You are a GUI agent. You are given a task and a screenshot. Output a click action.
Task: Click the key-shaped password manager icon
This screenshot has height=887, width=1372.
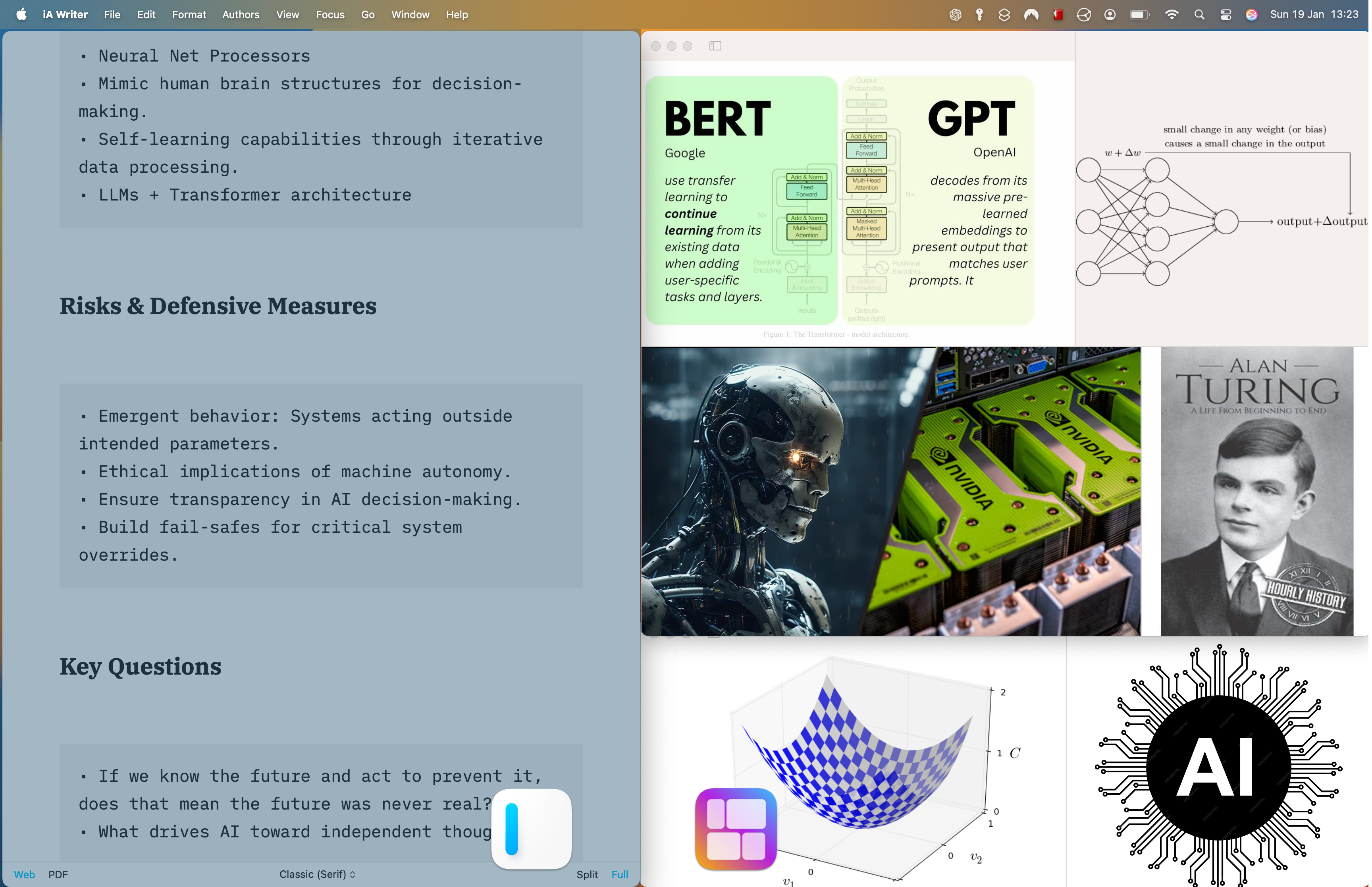click(979, 14)
